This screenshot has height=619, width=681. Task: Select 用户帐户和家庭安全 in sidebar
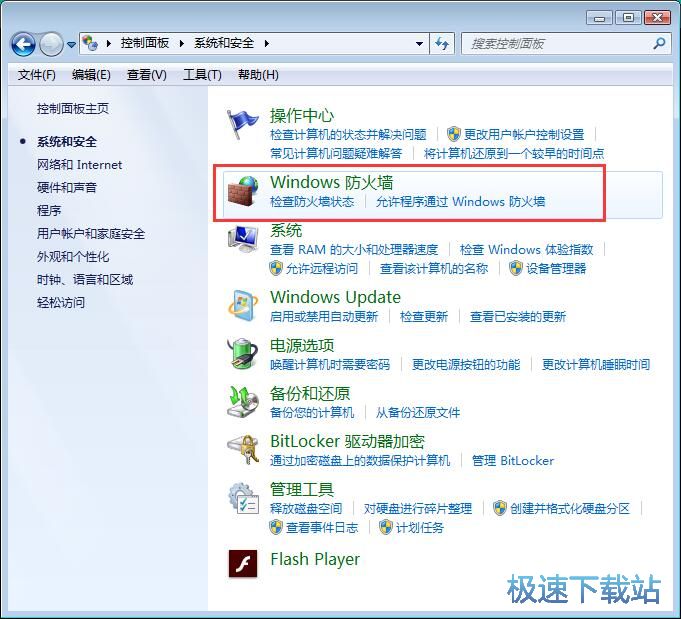[x=91, y=234]
